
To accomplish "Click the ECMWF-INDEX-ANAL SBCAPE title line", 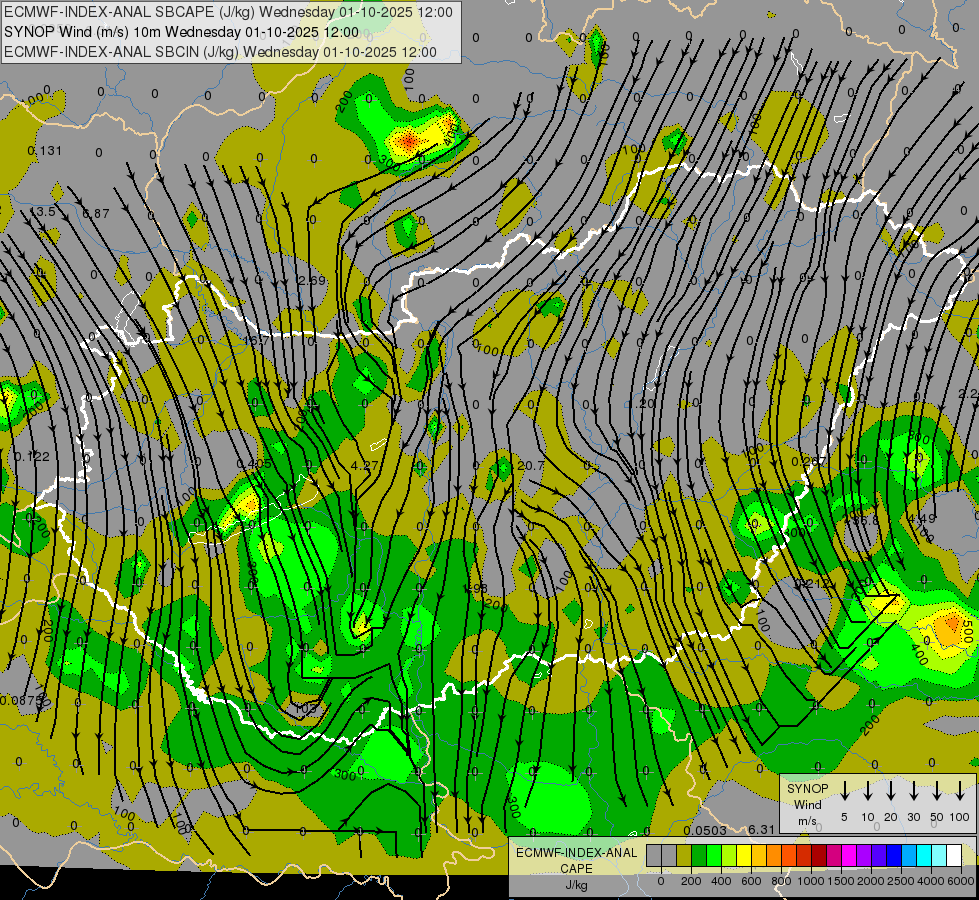I will (x=228, y=12).
